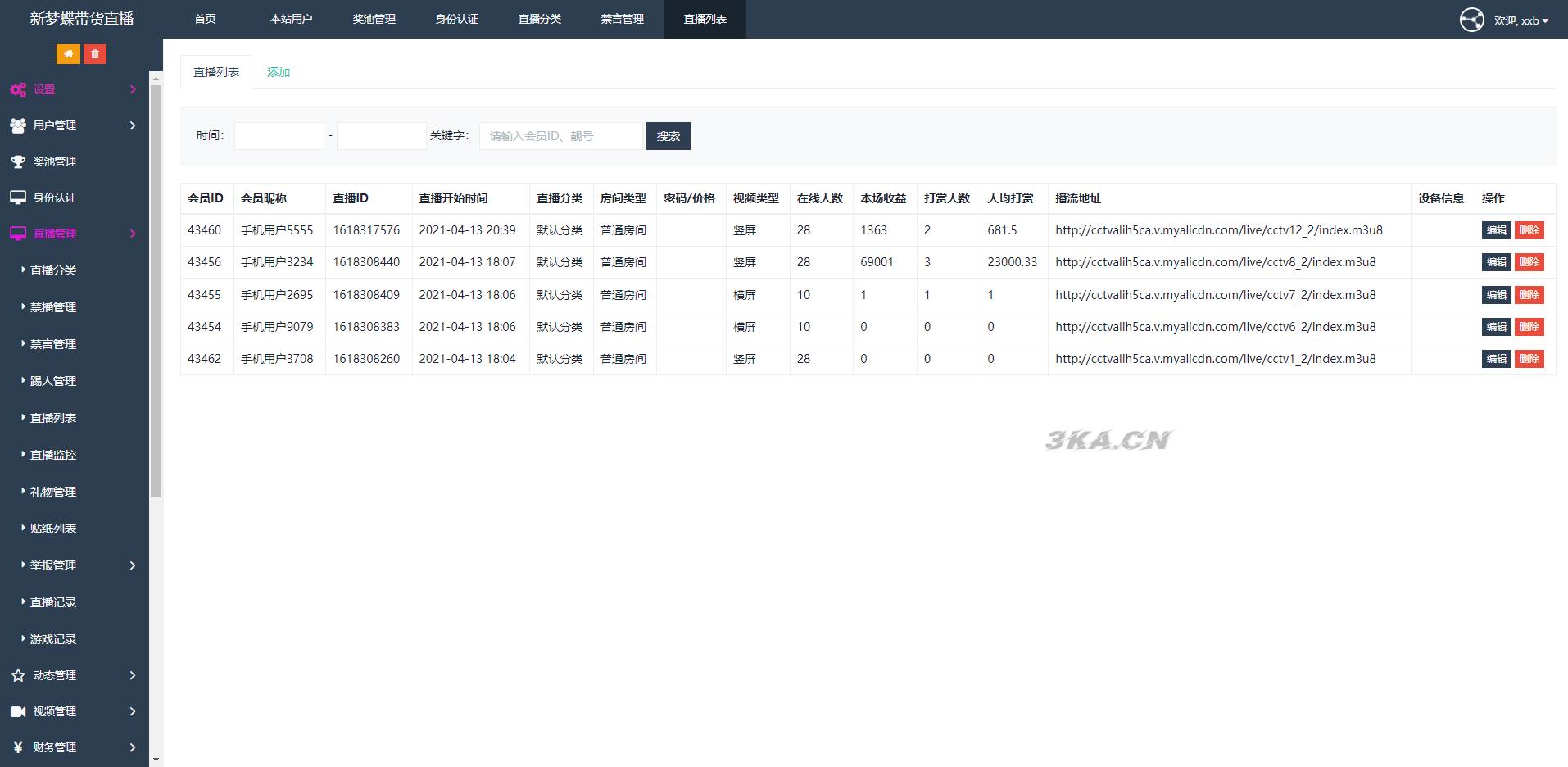The height and width of the screenshot is (767, 1568).
Task: Open 身份认证 in top navigation
Action: coord(456,19)
